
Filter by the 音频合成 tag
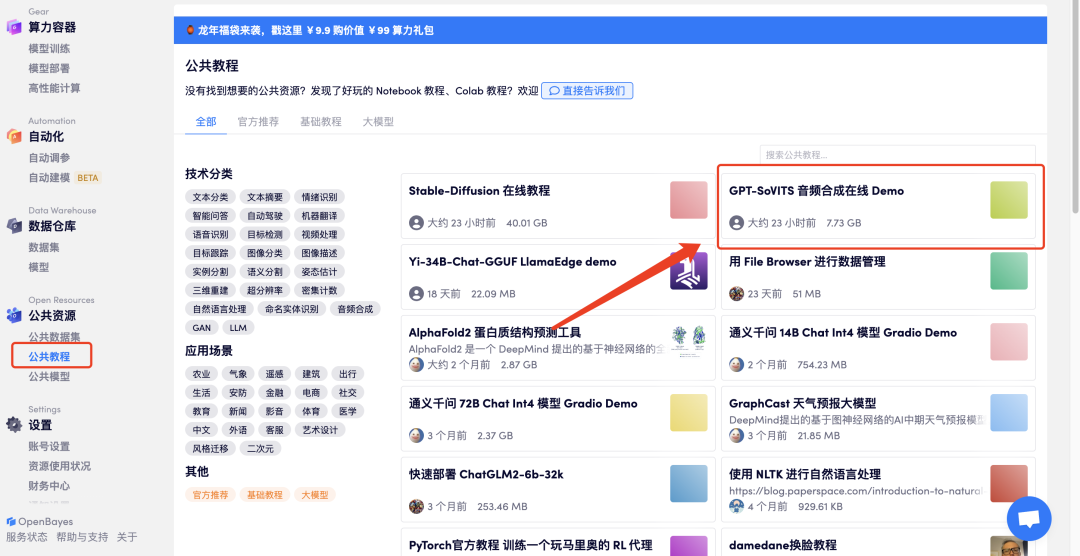pyautogui.click(x=355, y=309)
